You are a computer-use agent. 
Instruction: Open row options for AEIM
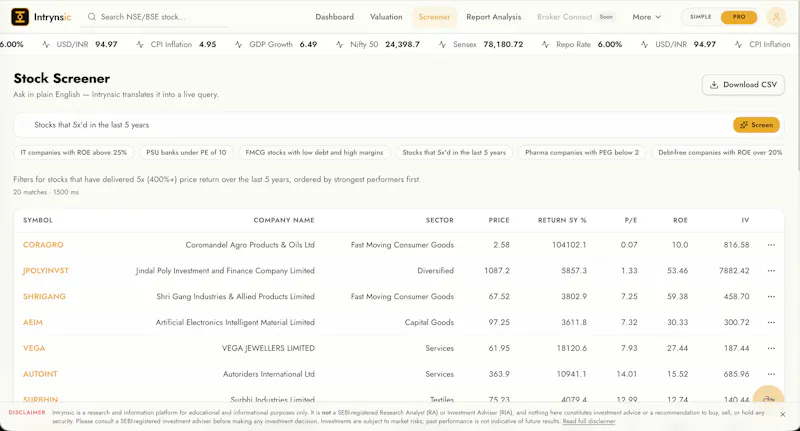tap(771, 322)
